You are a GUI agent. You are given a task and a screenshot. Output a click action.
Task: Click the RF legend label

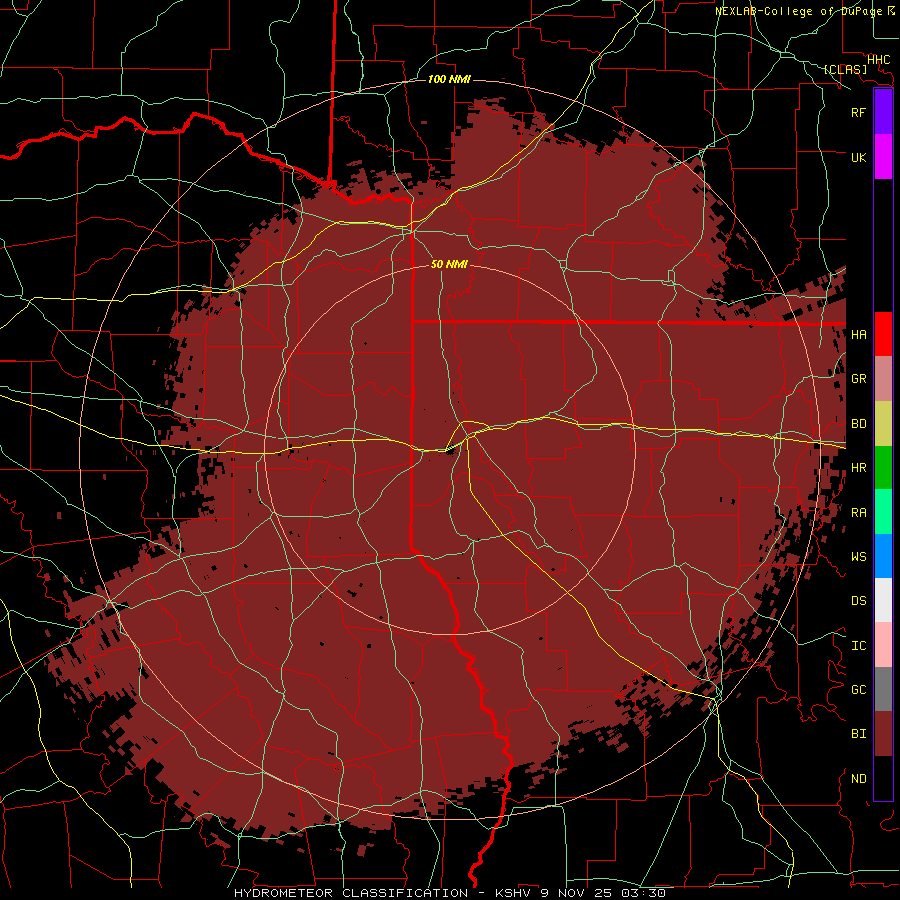click(859, 113)
